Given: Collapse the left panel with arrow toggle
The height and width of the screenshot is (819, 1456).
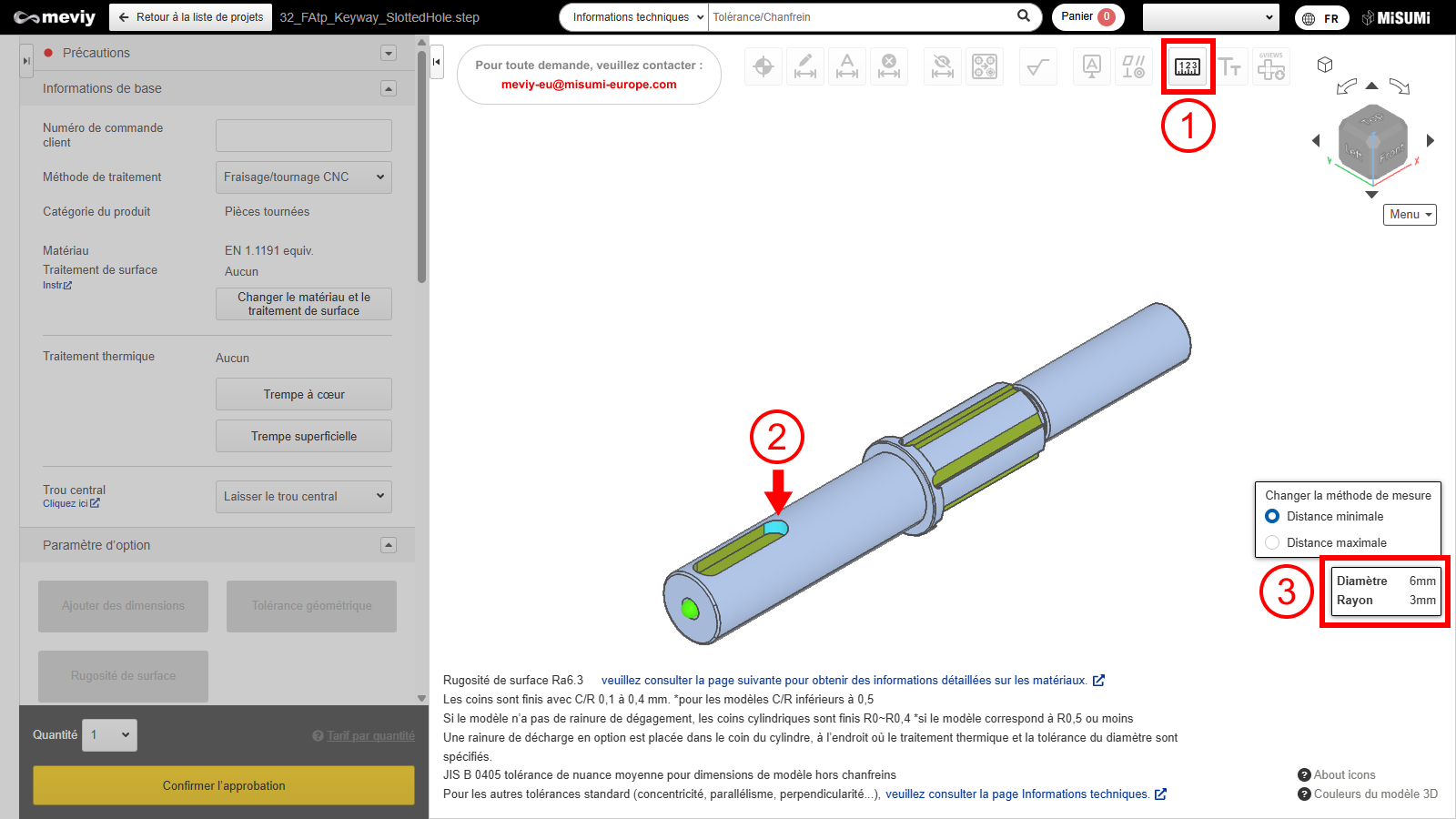Looking at the screenshot, I should [437, 62].
